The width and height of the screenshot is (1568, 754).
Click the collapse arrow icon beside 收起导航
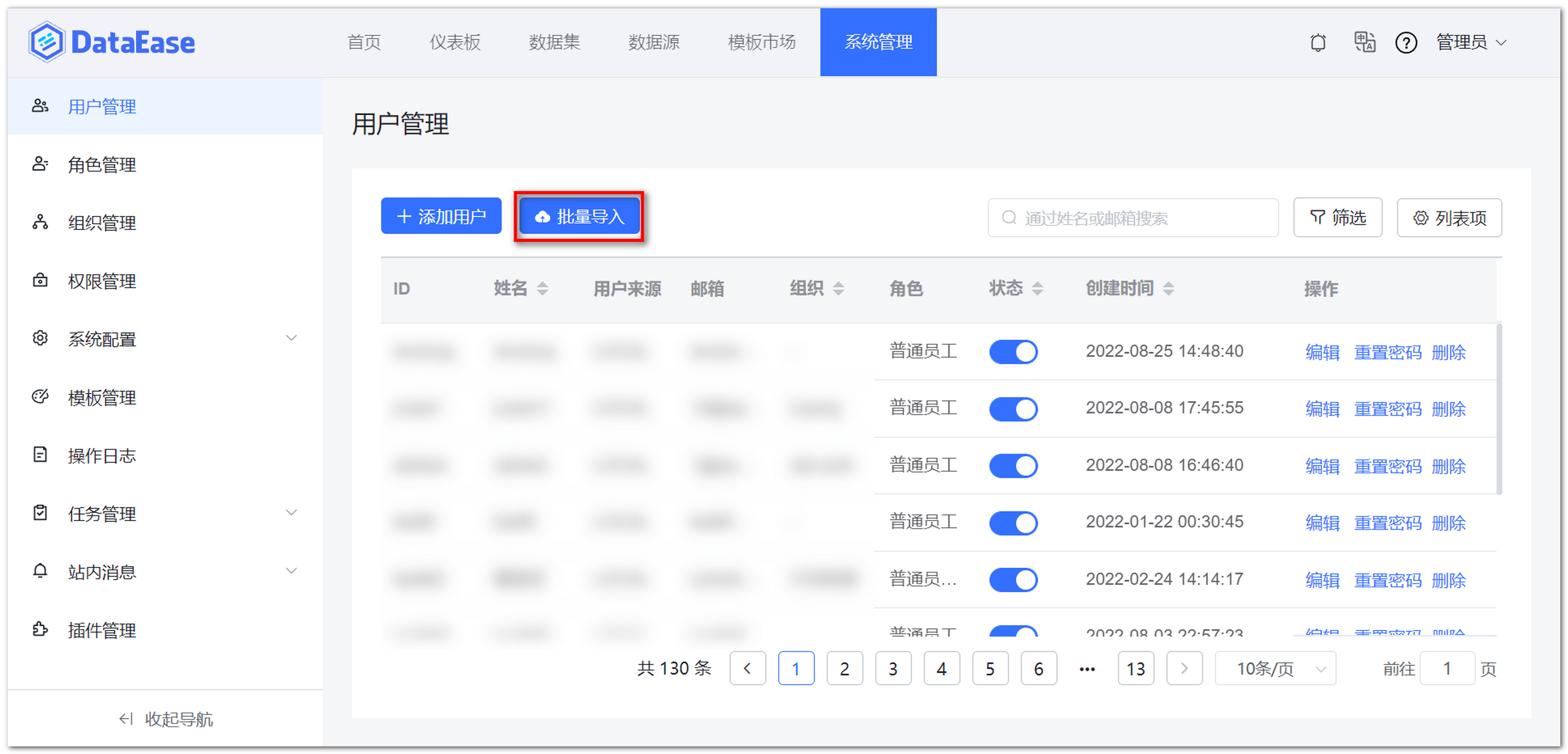[126, 719]
